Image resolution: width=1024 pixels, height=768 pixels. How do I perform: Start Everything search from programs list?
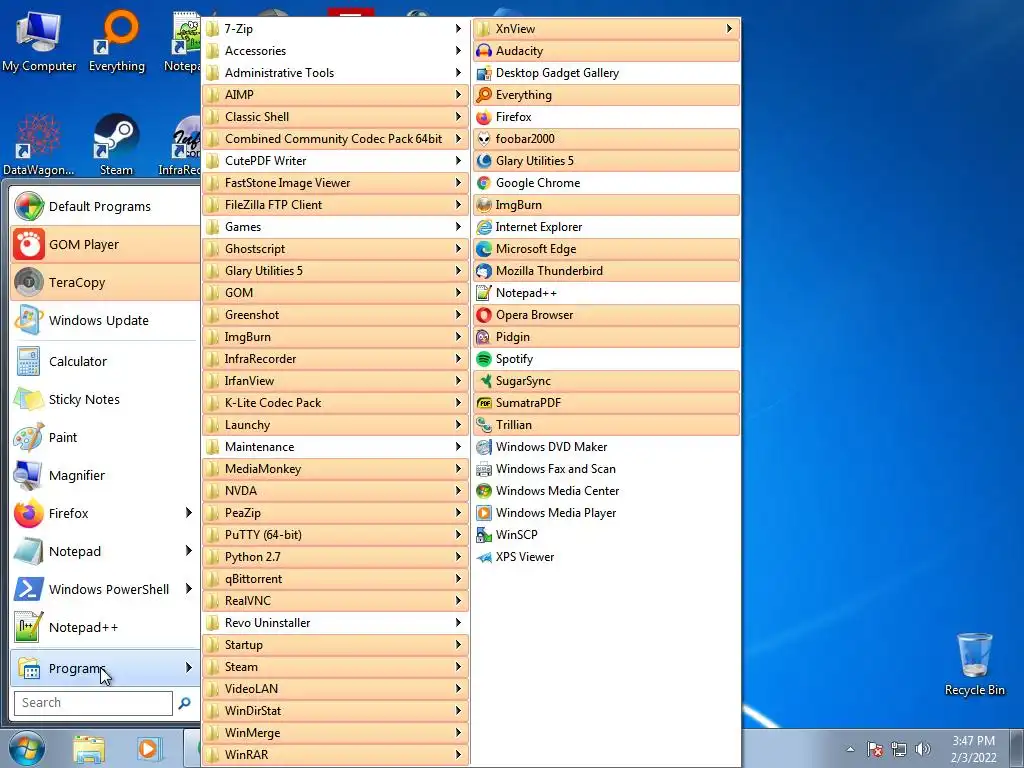(606, 95)
